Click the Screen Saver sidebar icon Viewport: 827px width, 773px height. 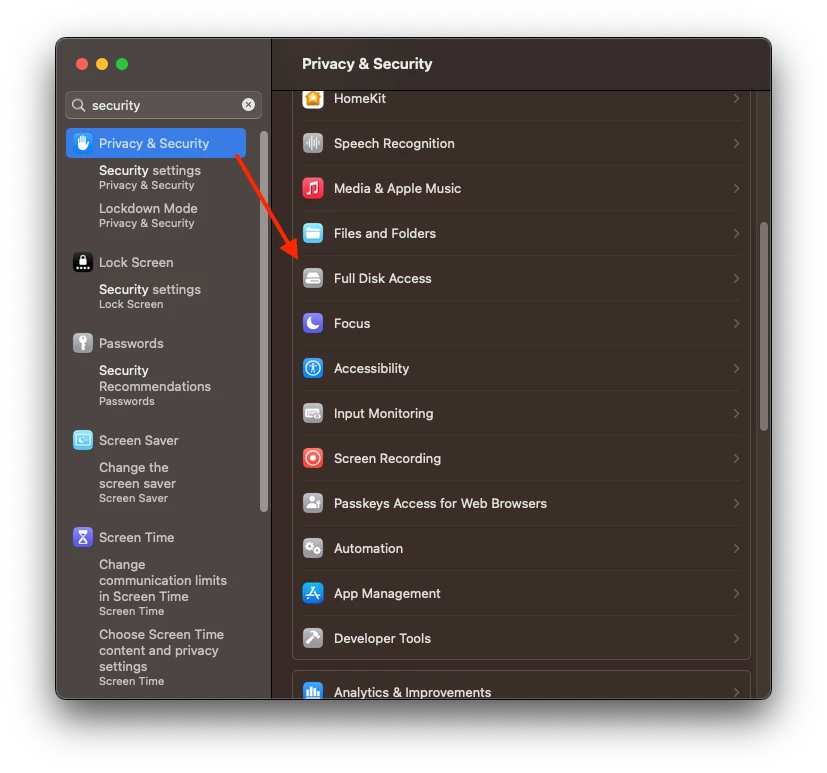[x=83, y=440]
